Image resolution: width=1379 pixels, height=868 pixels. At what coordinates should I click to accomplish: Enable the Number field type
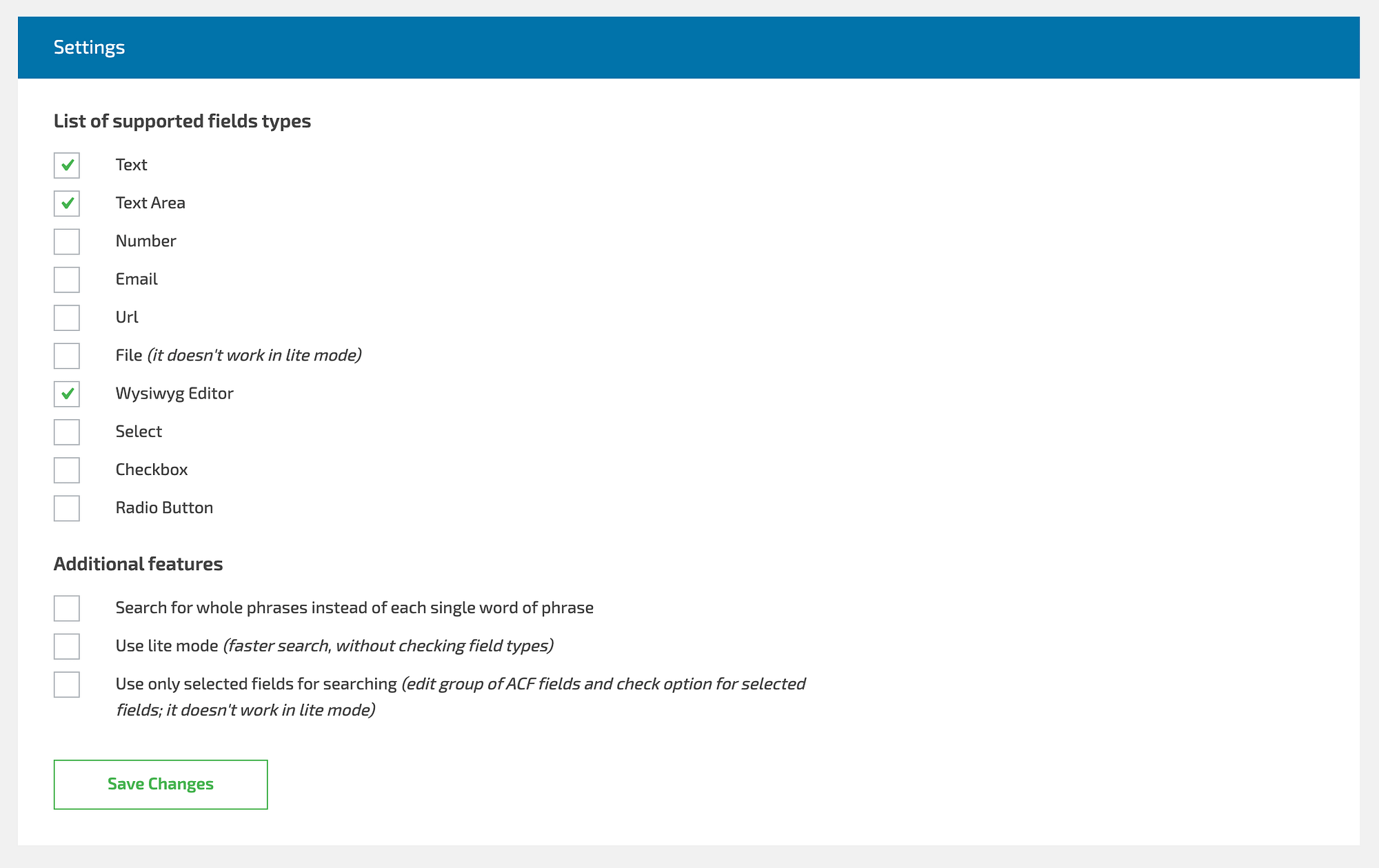[x=66, y=241]
